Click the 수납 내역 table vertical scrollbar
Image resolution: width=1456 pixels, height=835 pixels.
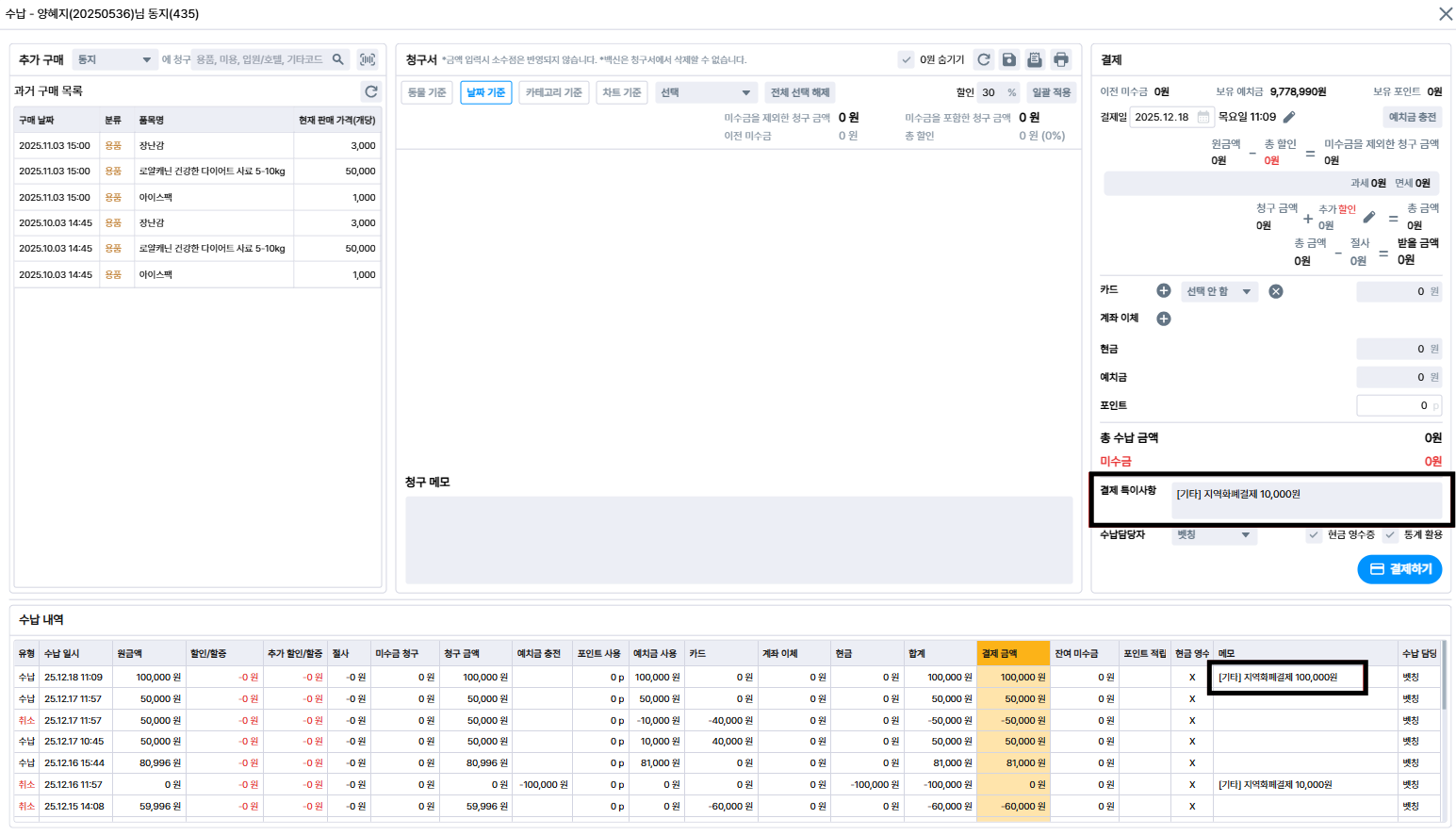point(1444,675)
